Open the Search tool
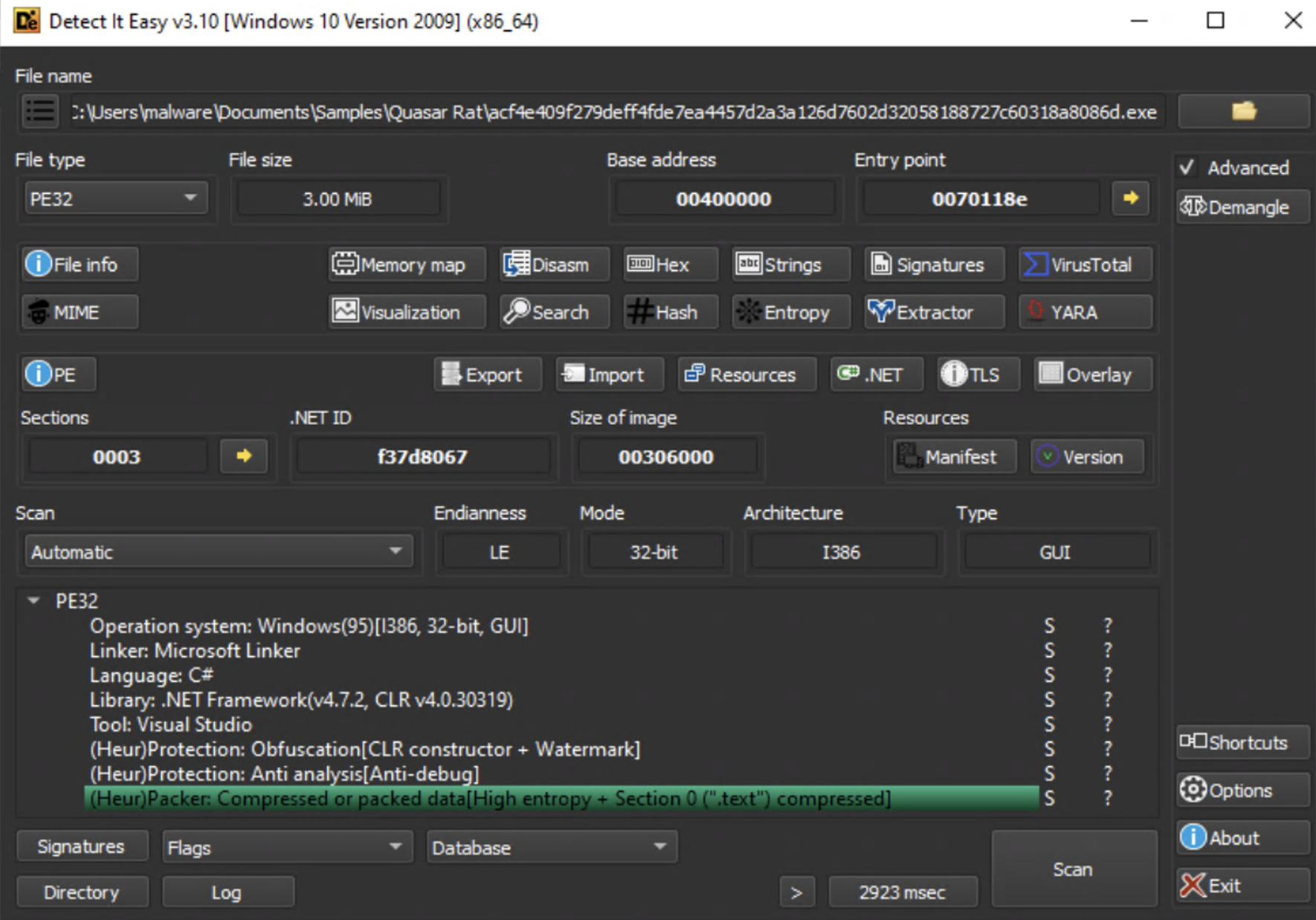Image resolution: width=1316 pixels, height=920 pixels. click(x=555, y=312)
